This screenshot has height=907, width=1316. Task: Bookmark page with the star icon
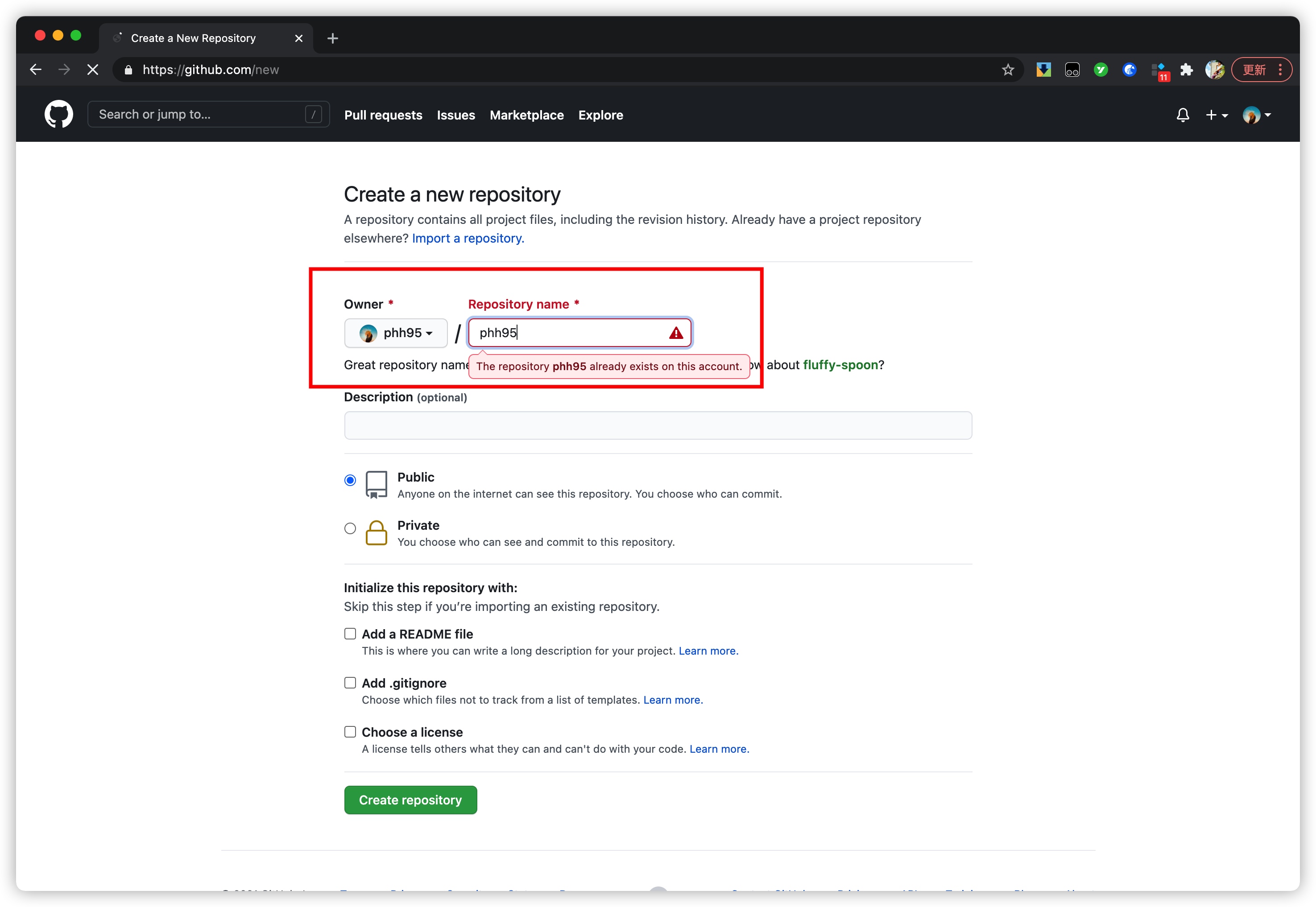pyautogui.click(x=1007, y=70)
